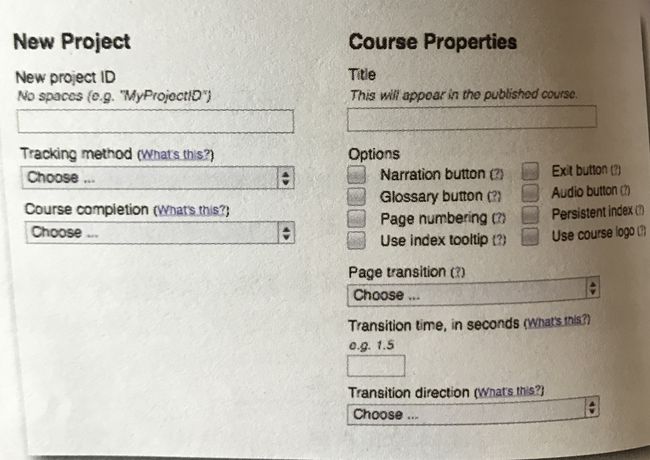This screenshot has height=460, width=650.
Task: Open What's this link for Tracking method
Action: 175,155
